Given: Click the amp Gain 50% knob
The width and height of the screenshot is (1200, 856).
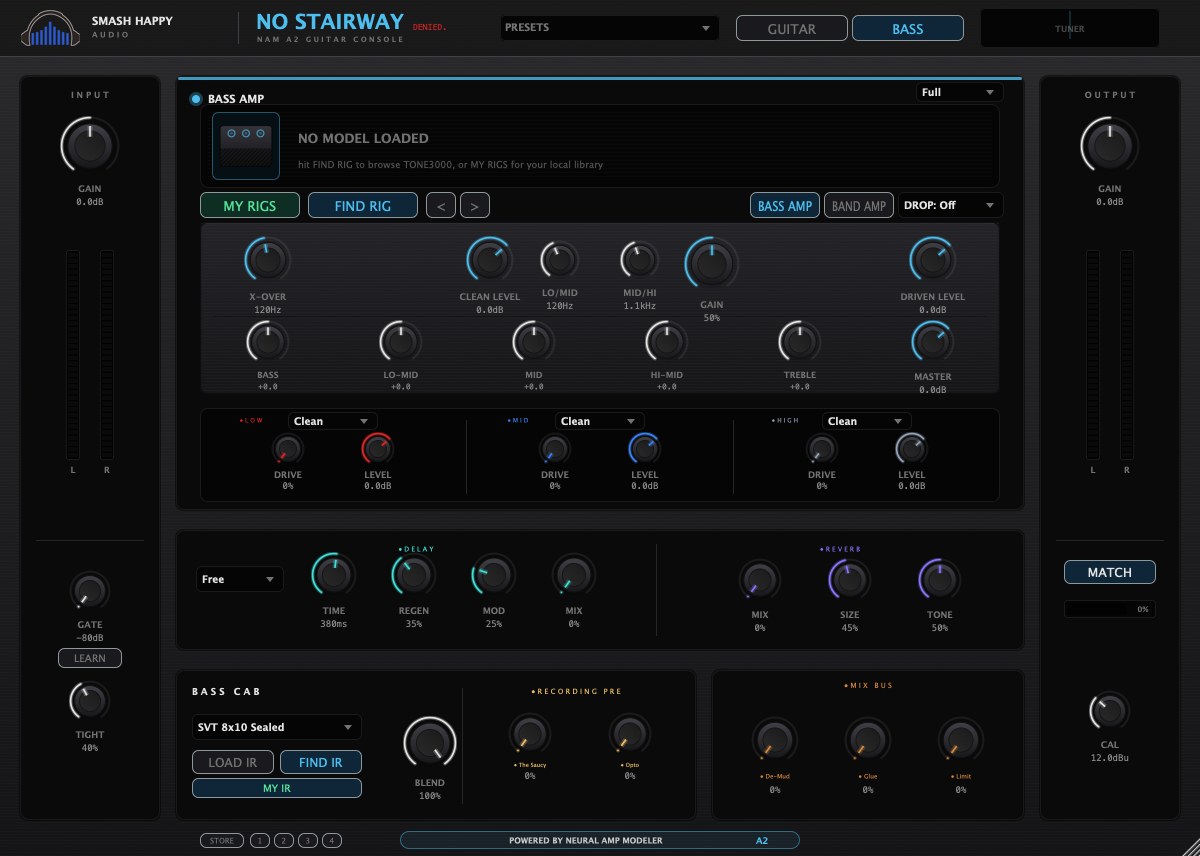Looking at the screenshot, I should [711, 264].
